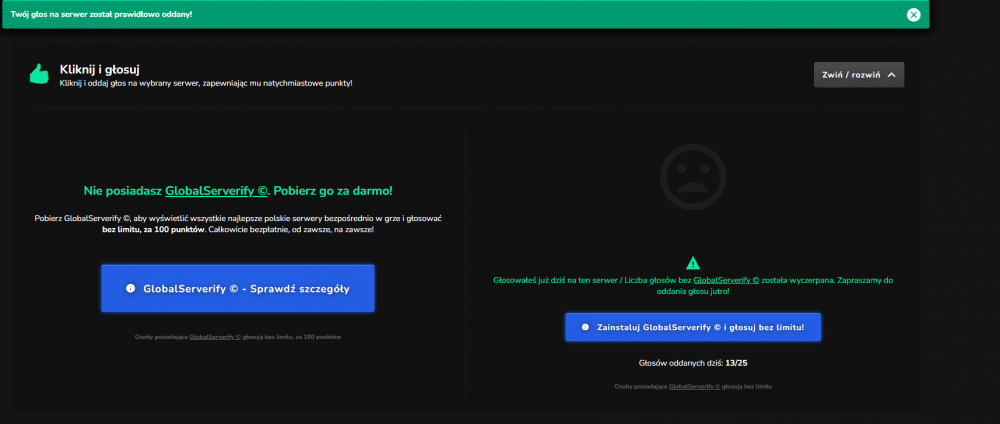
Task: Click the Głosów oddanych dziś label
Action: tap(681, 363)
